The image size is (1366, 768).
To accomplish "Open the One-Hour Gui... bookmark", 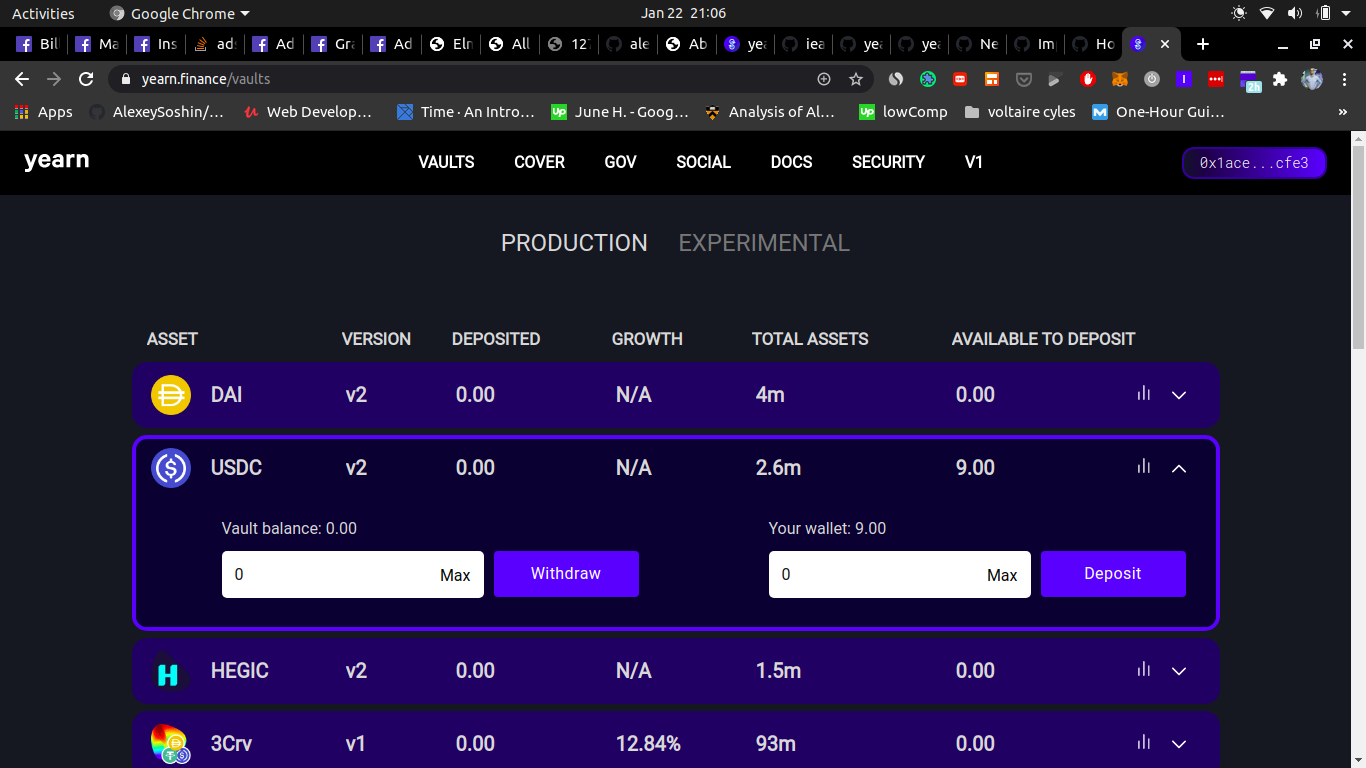I will point(1158,112).
